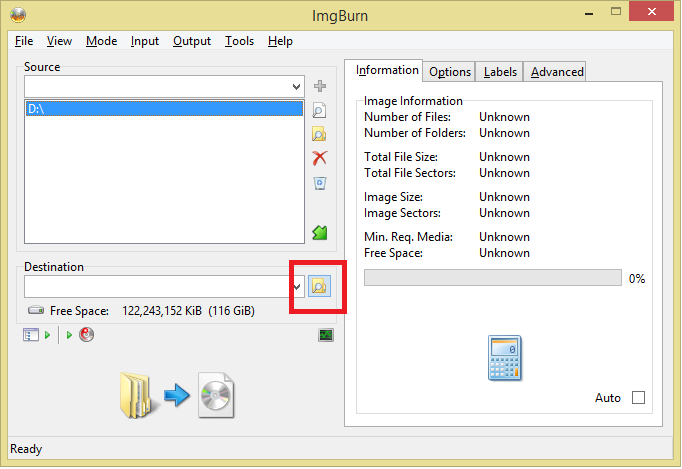Click into the Destination path field
This screenshot has width=682, height=469.
coord(158,287)
